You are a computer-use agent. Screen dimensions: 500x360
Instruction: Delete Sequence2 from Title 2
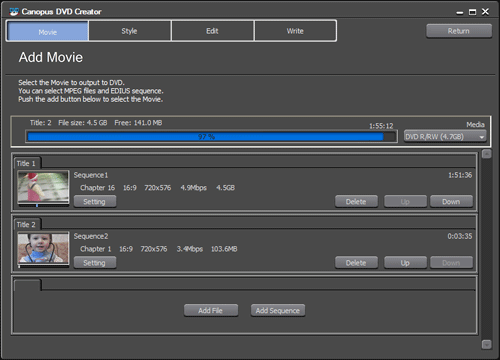[356, 263]
